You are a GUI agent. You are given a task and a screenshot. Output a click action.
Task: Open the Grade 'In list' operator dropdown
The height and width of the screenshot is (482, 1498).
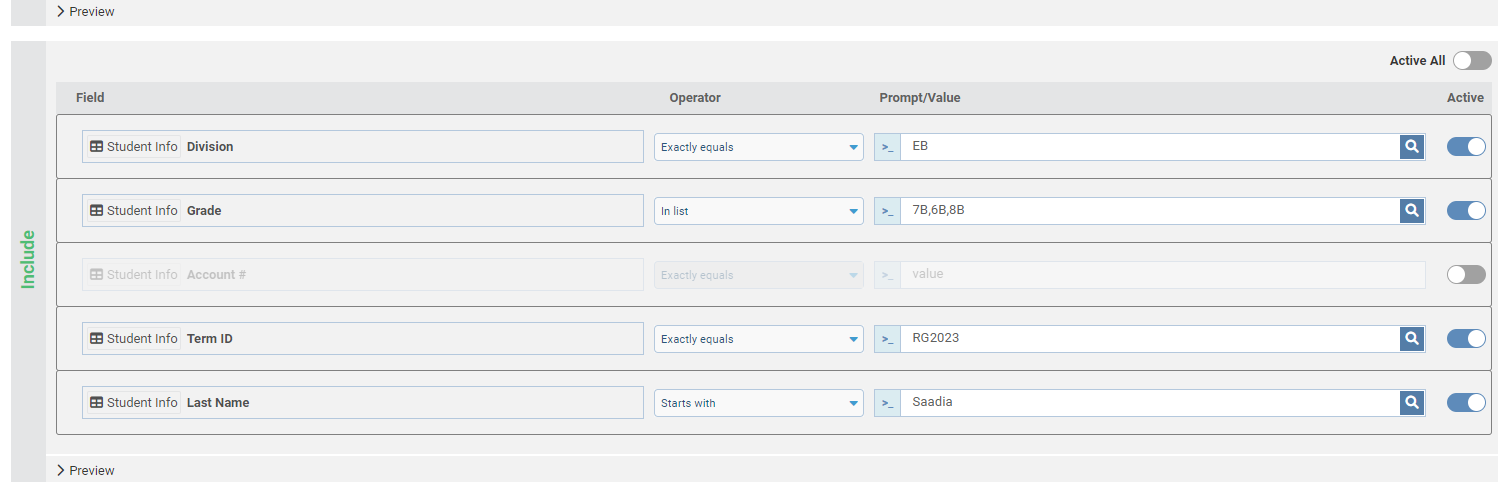tap(759, 211)
